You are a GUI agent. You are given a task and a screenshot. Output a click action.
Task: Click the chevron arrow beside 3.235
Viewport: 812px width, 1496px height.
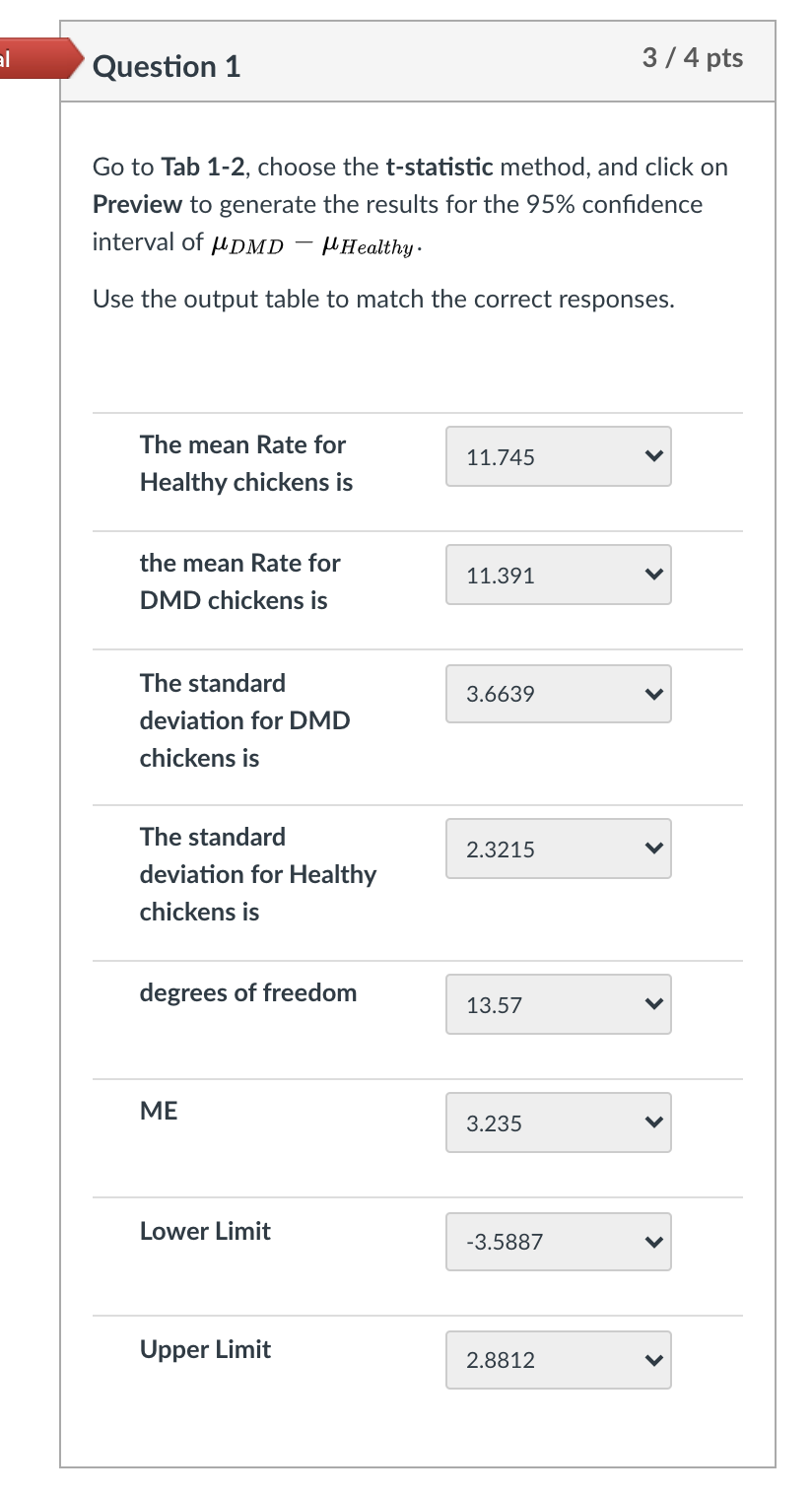[x=651, y=1122]
